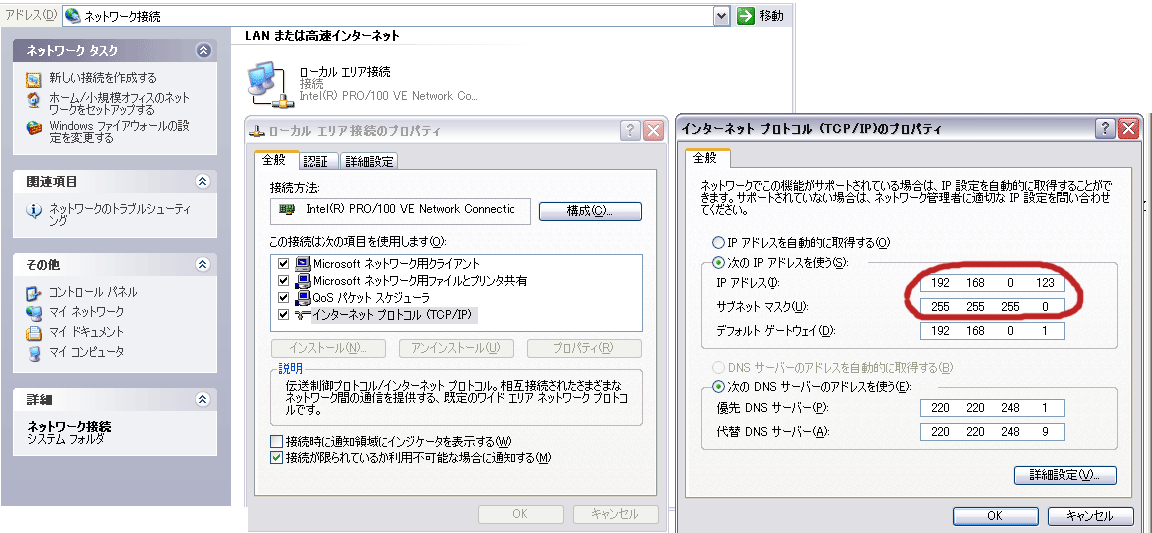Open マイ ドキュメント folder icon

(x=34, y=332)
